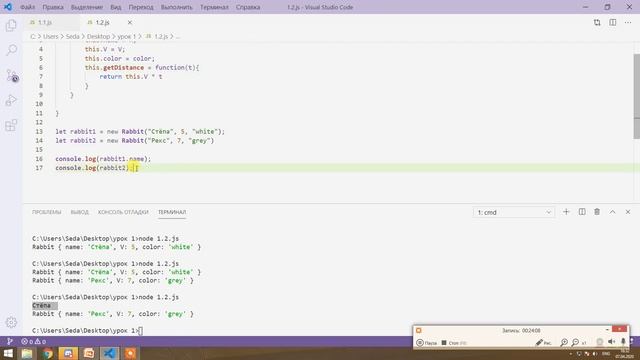
Task: Click the Seda breadcrumb segment
Action: (x=73, y=37)
